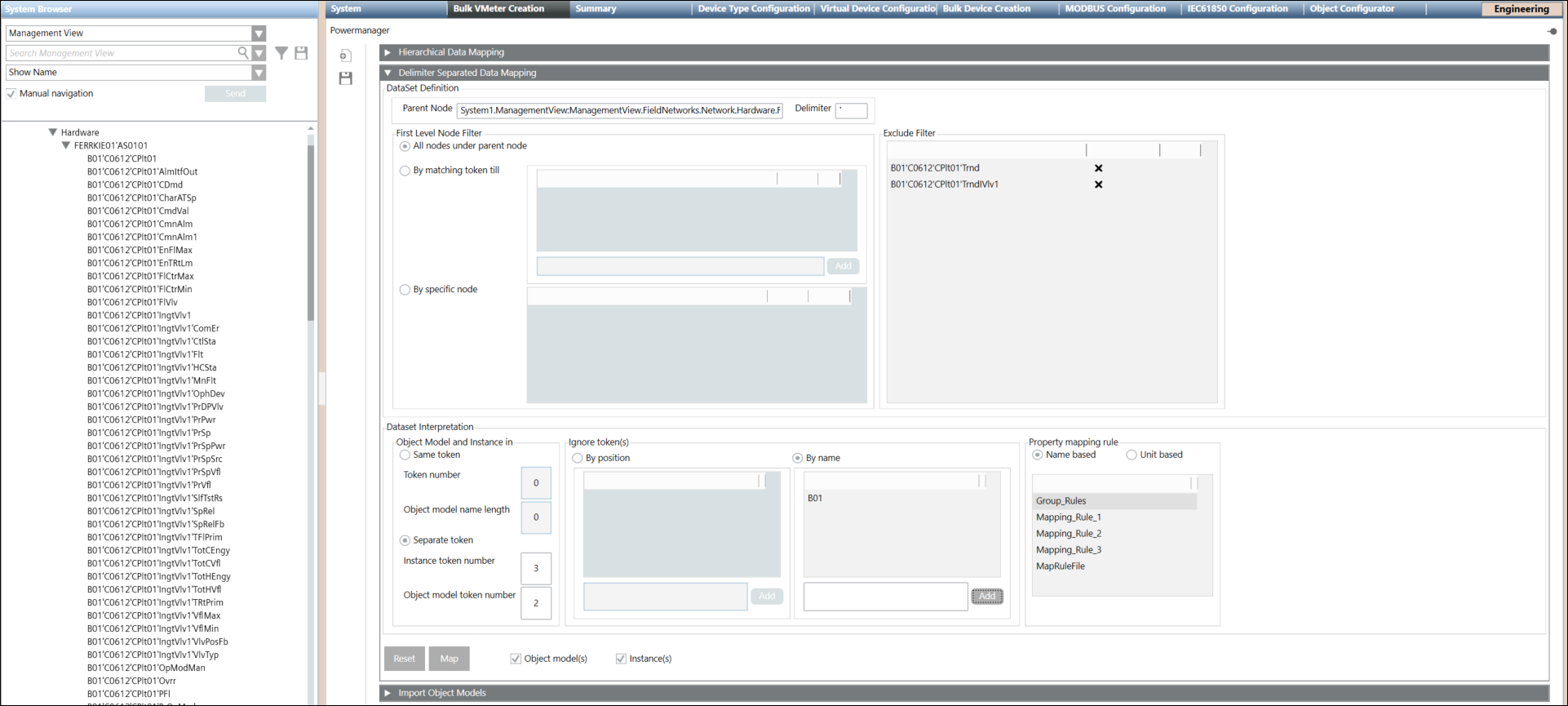The image size is (1568, 706).
Task: Expand the Hierarchical Data Mapping section
Action: 388,52
